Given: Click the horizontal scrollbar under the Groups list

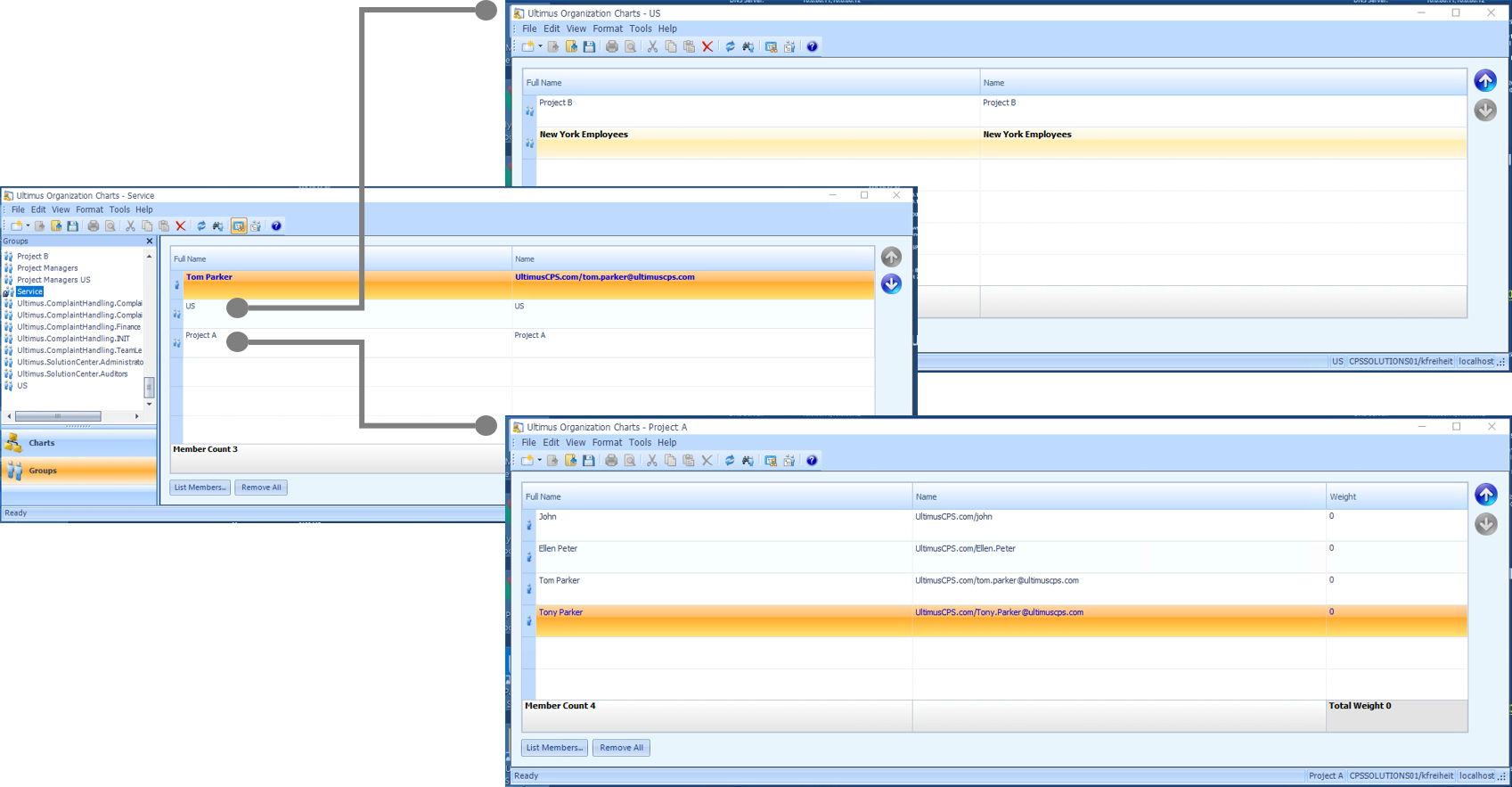Looking at the screenshot, I should click(73, 416).
